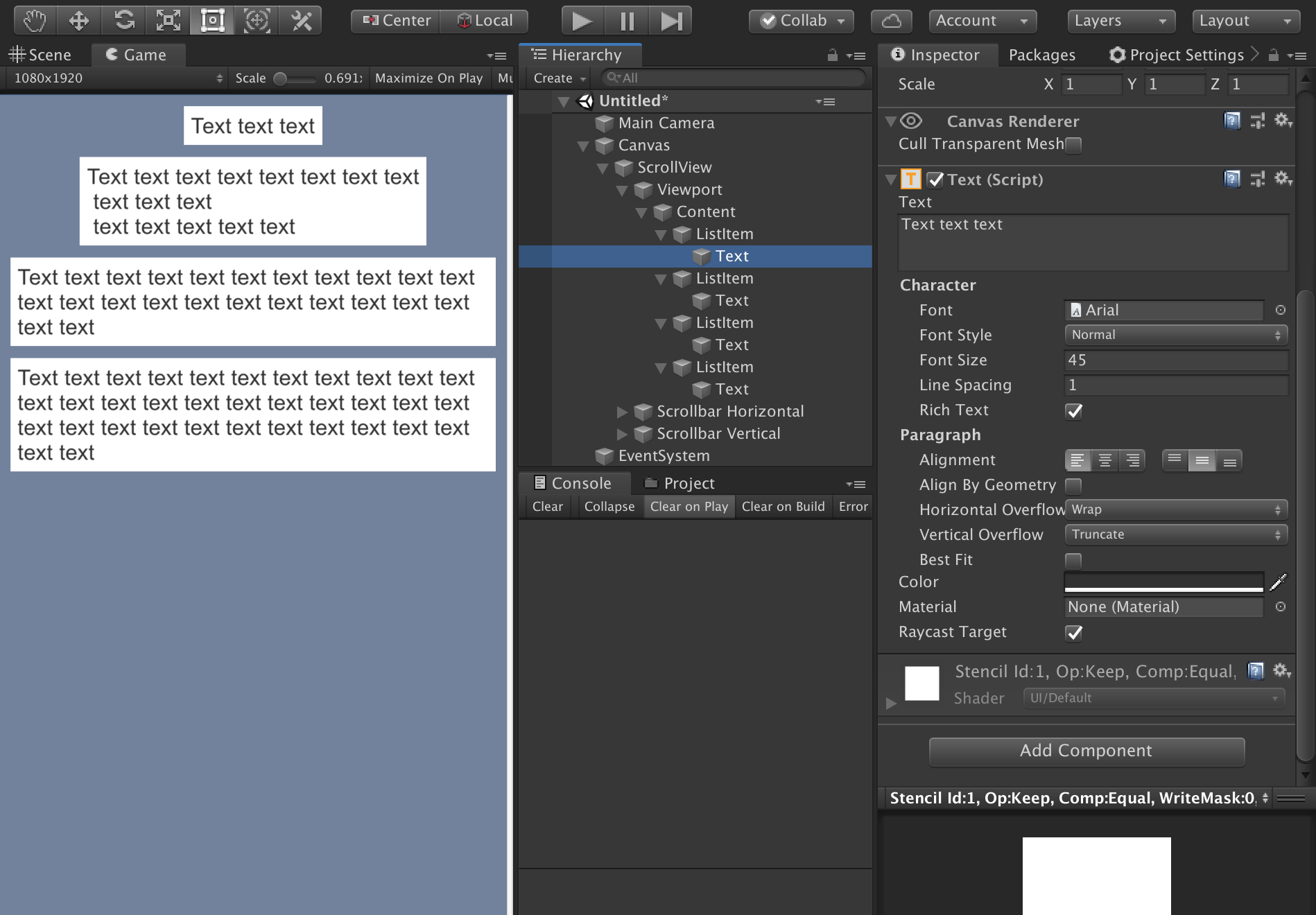
Task: Set vertical alignment to bottom
Action: click(x=1229, y=460)
